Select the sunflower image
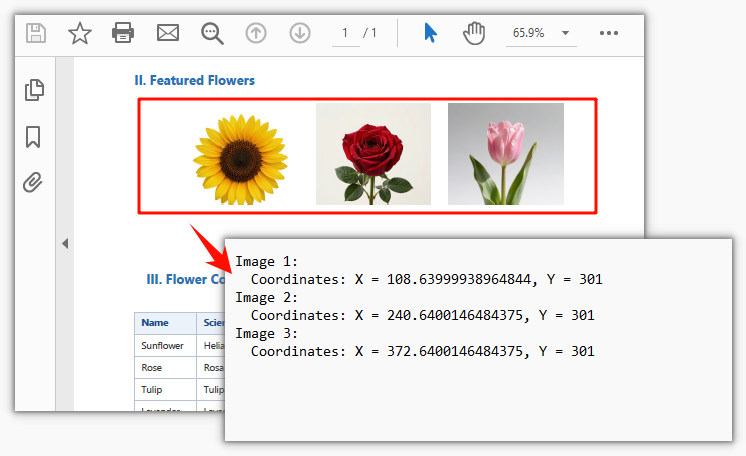This screenshot has width=746, height=456. click(x=240, y=159)
